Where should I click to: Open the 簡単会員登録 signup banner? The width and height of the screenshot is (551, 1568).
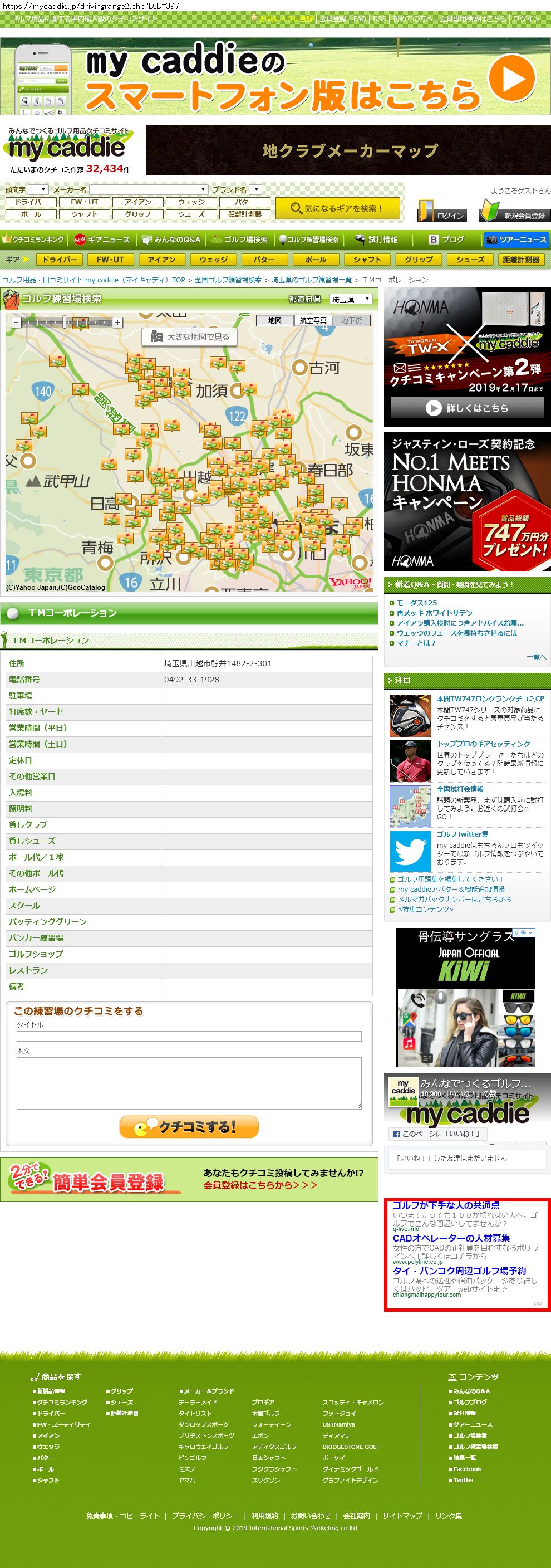point(189,1180)
